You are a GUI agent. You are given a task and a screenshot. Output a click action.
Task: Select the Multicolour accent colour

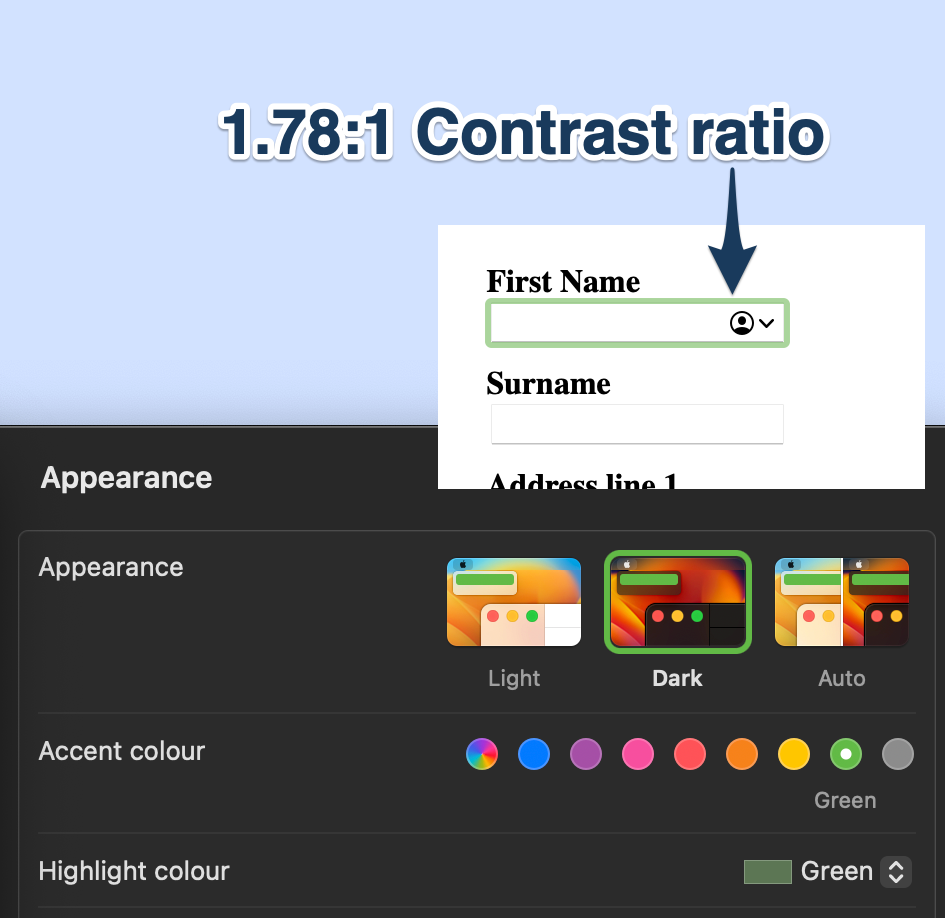[x=482, y=754]
